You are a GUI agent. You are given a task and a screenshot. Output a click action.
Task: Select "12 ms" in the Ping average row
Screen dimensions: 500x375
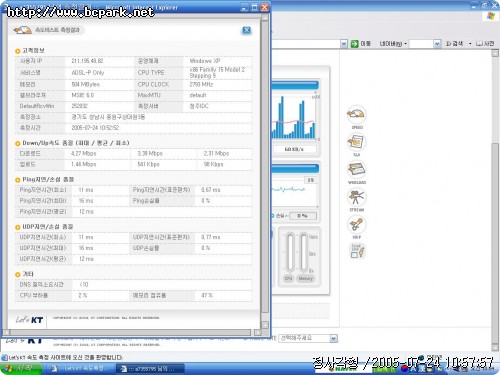(x=86, y=212)
